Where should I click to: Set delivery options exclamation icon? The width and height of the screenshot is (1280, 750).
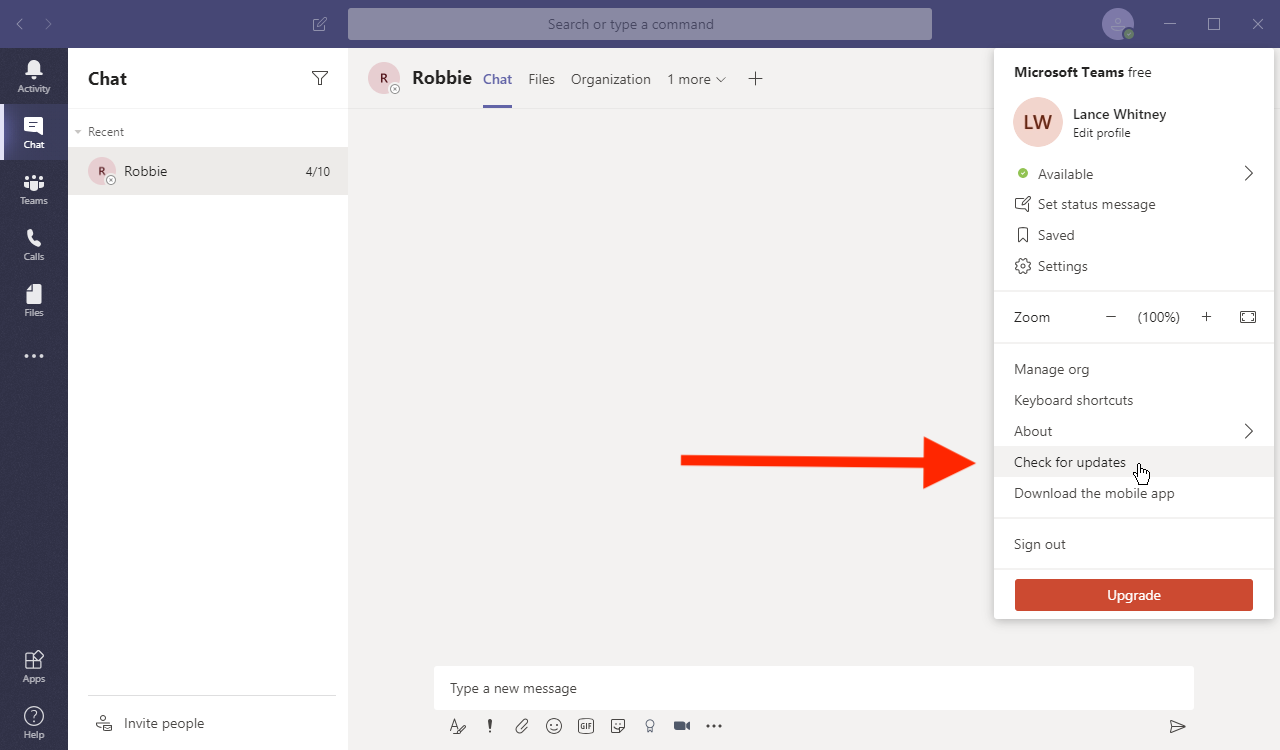tap(490, 726)
